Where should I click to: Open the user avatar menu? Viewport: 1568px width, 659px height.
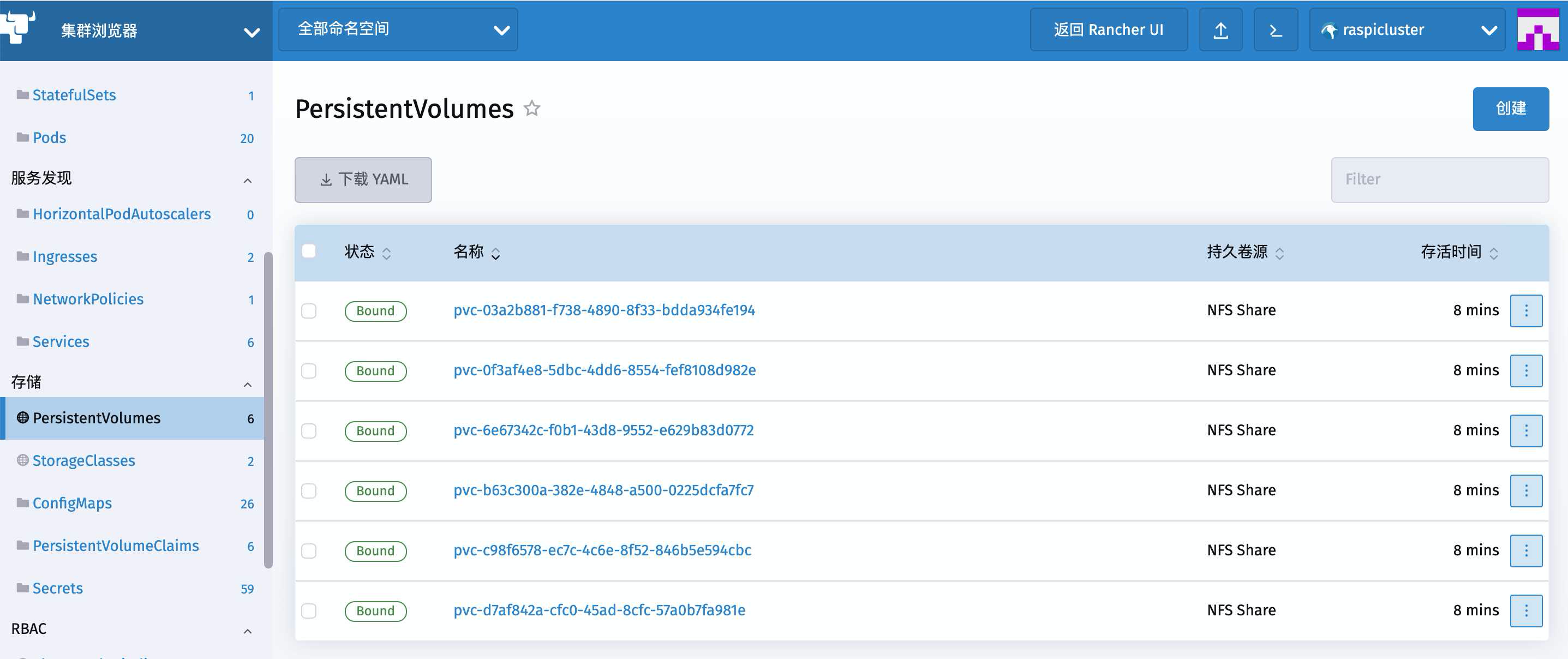(1537, 30)
